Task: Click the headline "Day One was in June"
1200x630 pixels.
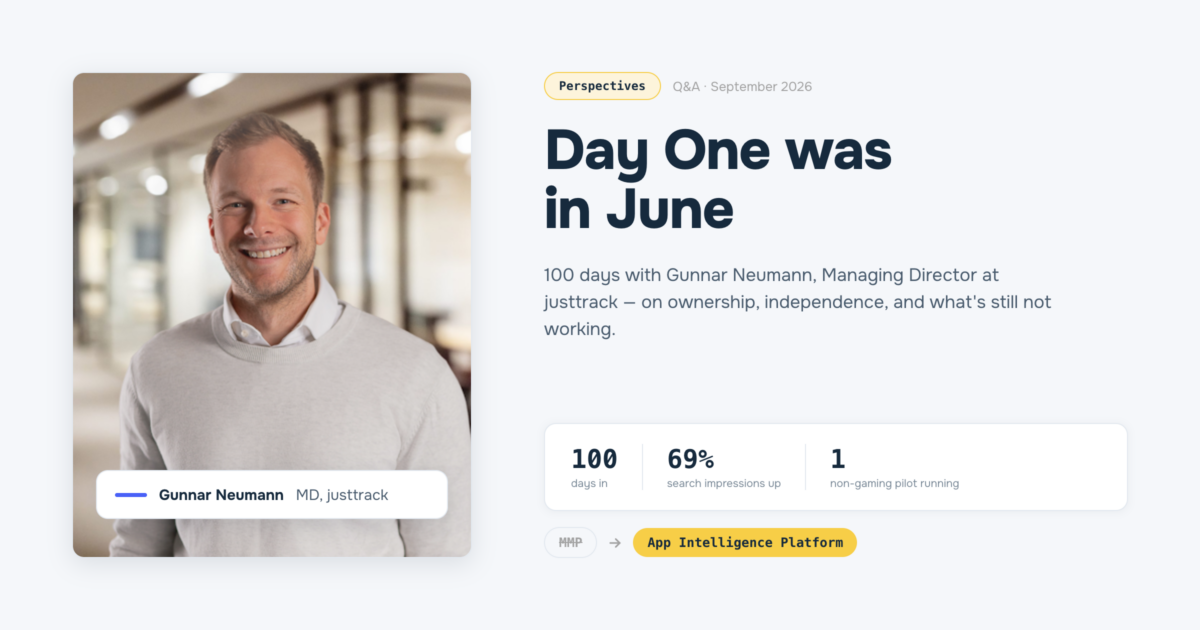Action: click(718, 180)
